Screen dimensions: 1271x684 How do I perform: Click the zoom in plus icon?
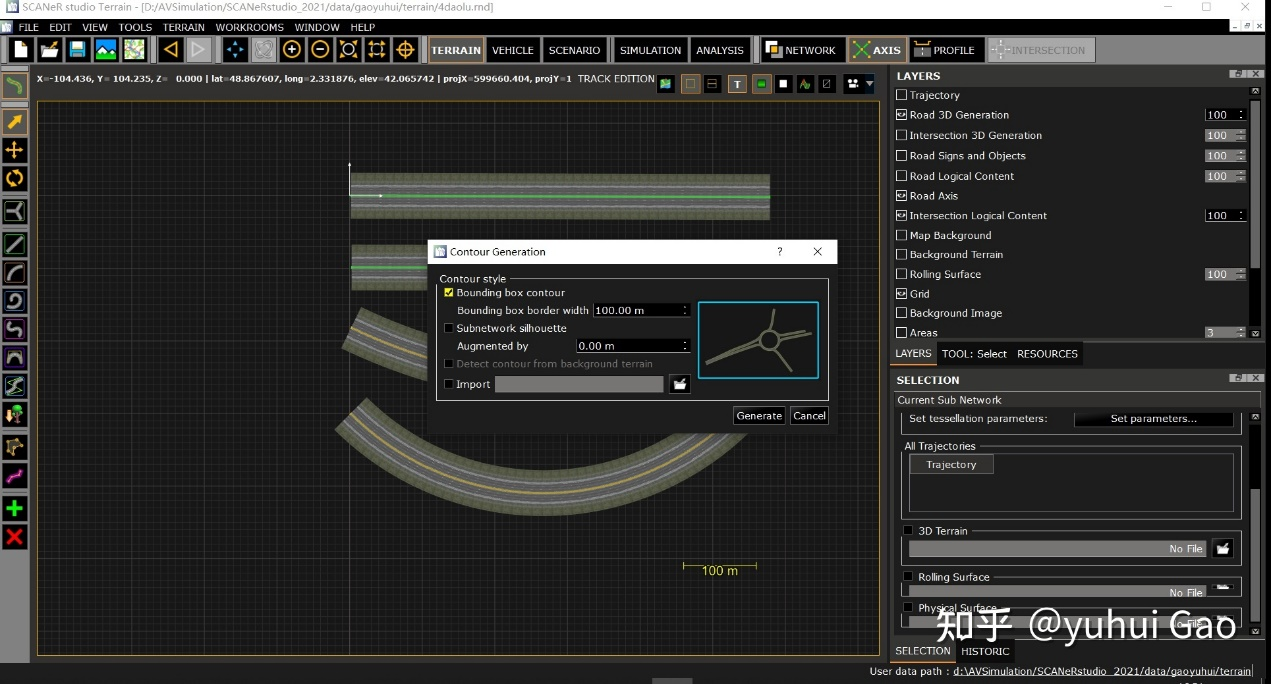tap(292, 49)
